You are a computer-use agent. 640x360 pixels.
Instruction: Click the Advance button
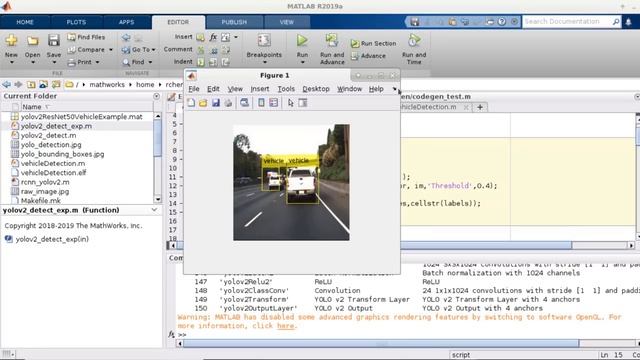[x=368, y=56]
